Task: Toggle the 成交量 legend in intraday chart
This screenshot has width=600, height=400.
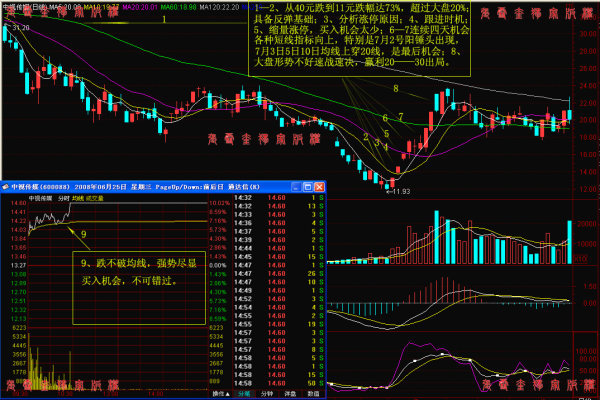Action: coord(94,198)
